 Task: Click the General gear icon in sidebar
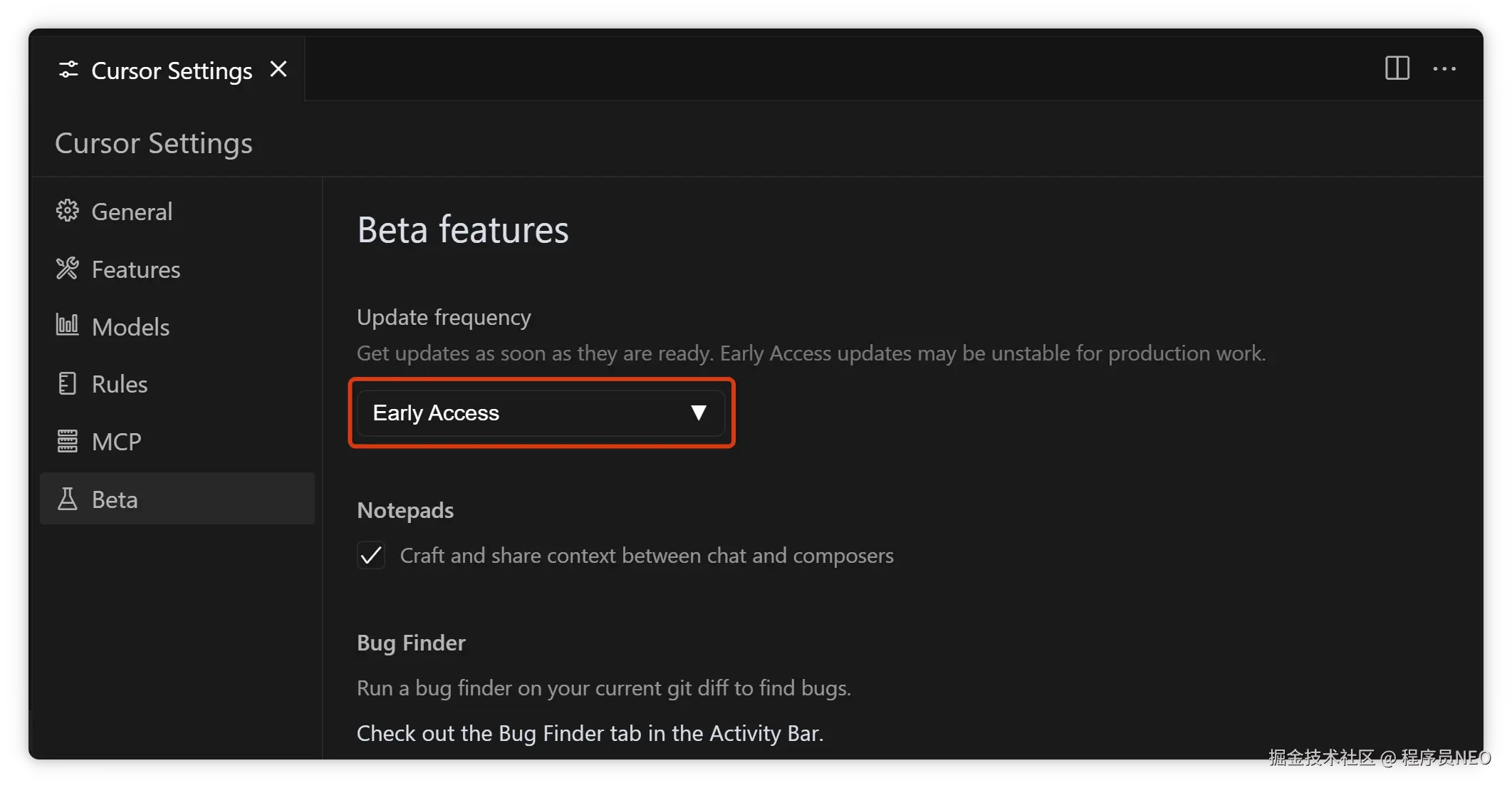[68, 211]
